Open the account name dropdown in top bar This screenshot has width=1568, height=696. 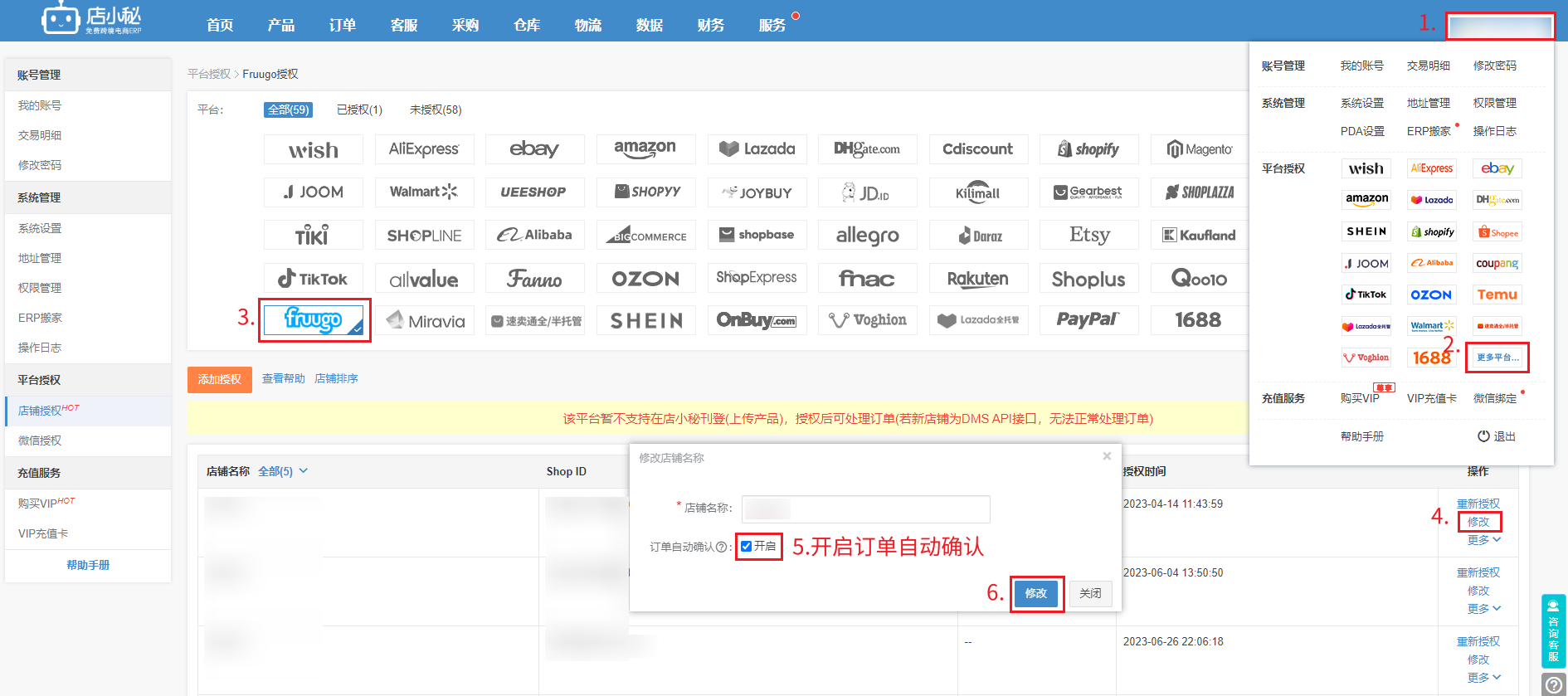[x=1500, y=26]
